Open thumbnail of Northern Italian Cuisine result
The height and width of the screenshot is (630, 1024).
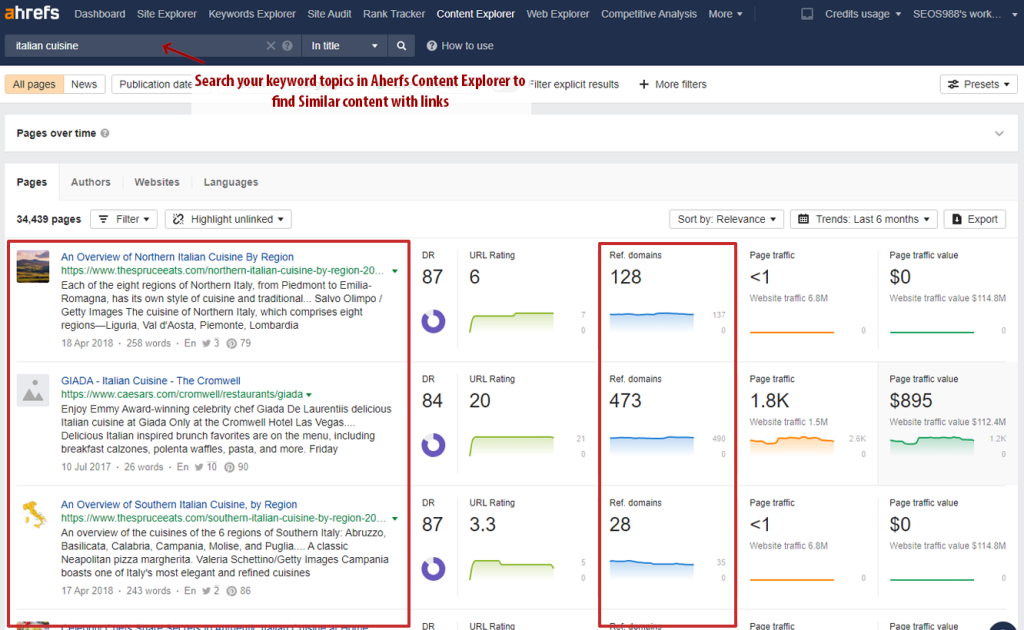[x=33, y=266]
